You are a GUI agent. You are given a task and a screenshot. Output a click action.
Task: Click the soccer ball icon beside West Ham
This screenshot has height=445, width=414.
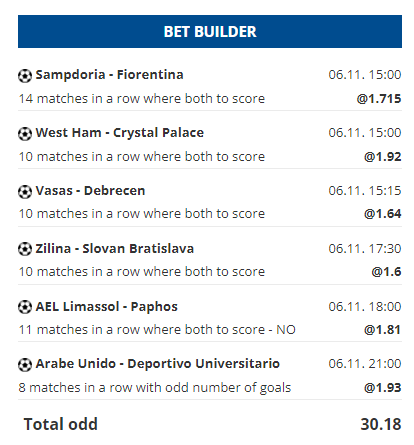(x=25, y=134)
